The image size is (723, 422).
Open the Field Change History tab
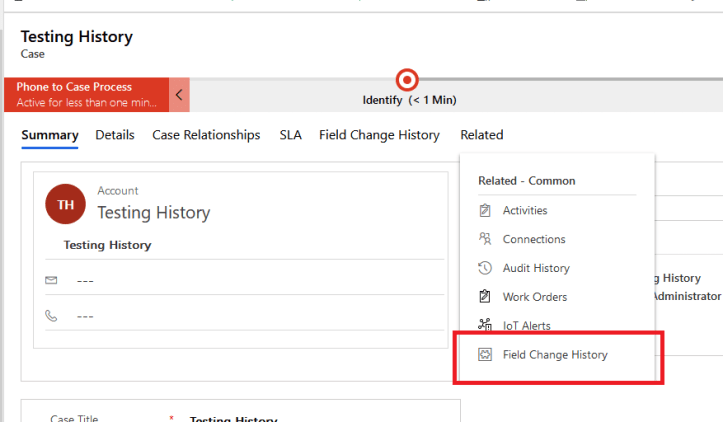(379, 135)
